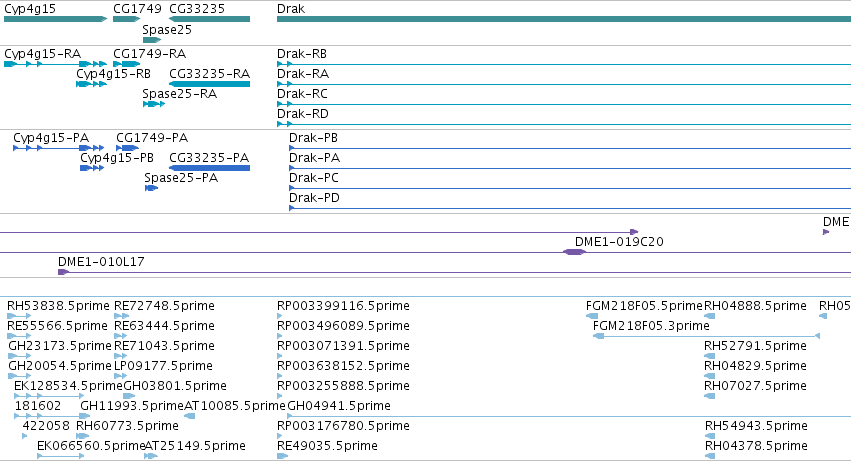851x461 pixels.
Task: Select protein Drak-PB
Action: pos(313,138)
